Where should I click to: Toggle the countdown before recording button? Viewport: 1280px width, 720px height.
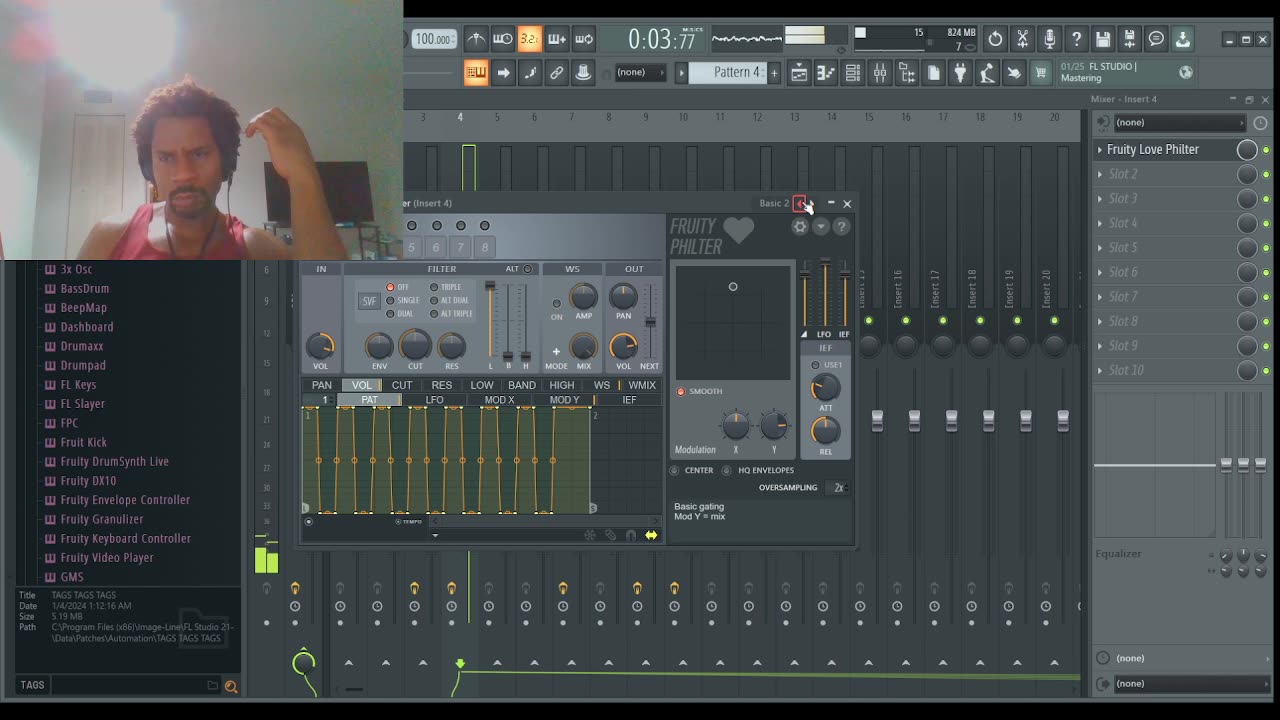pyautogui.click(x=530, y=39)
